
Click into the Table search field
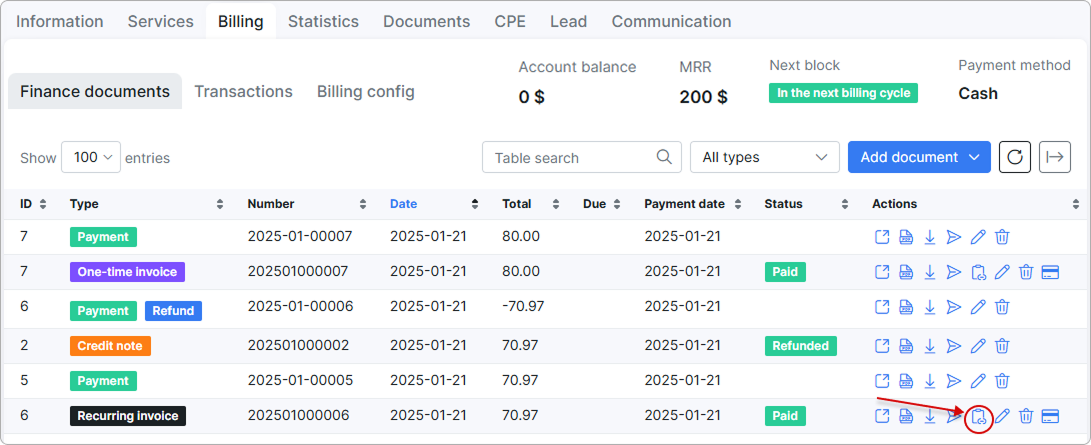coord(582,157)
